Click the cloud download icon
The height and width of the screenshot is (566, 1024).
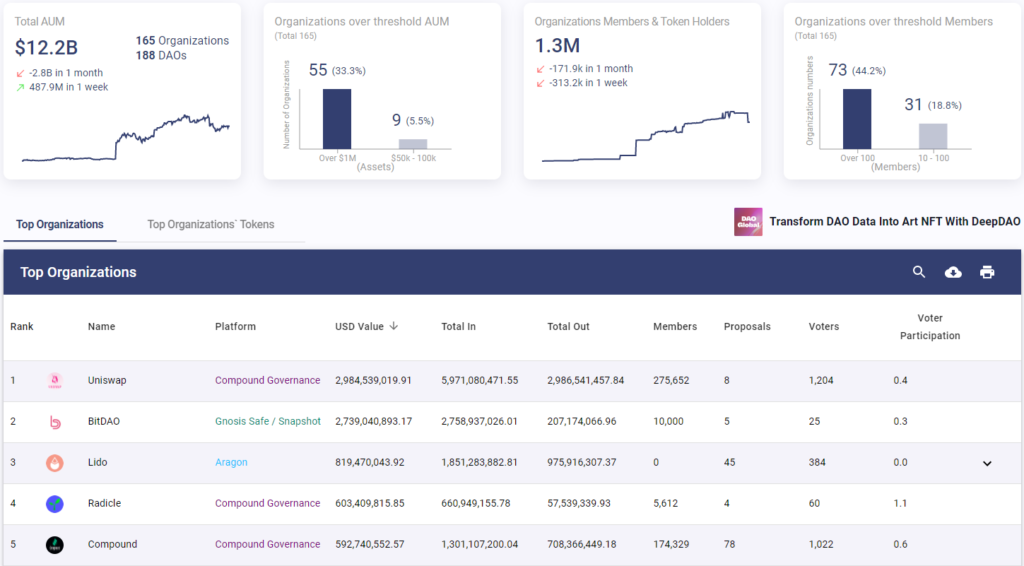953,272
